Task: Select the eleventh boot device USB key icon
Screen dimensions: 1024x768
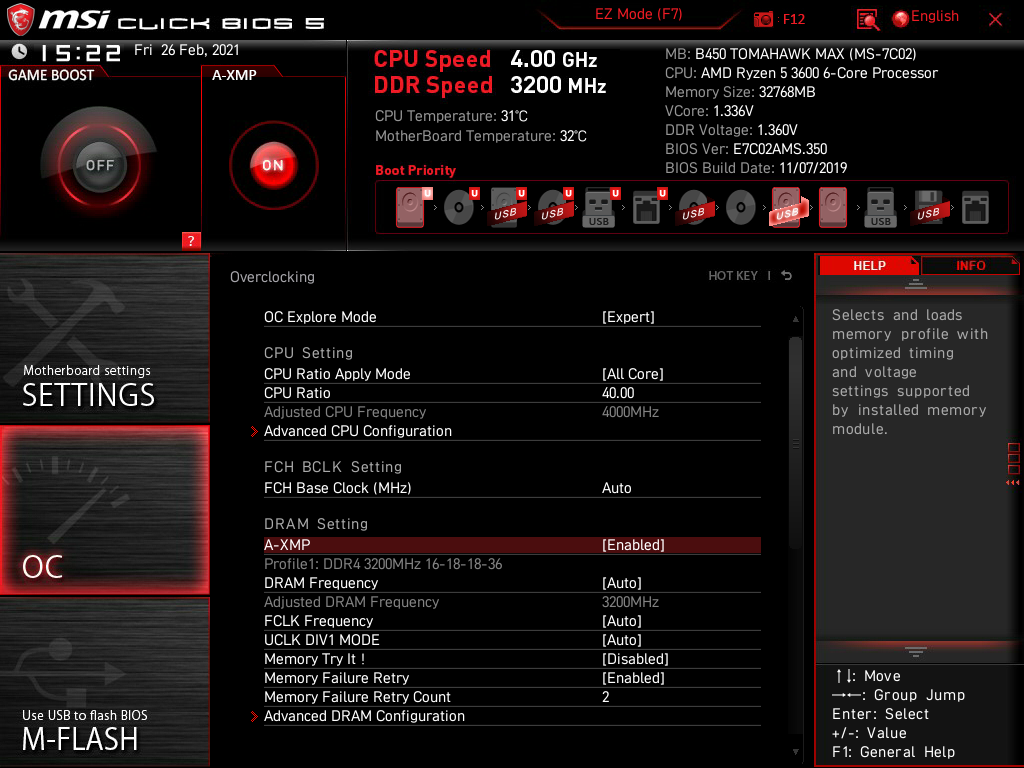Action: click(x=880, y=208)
